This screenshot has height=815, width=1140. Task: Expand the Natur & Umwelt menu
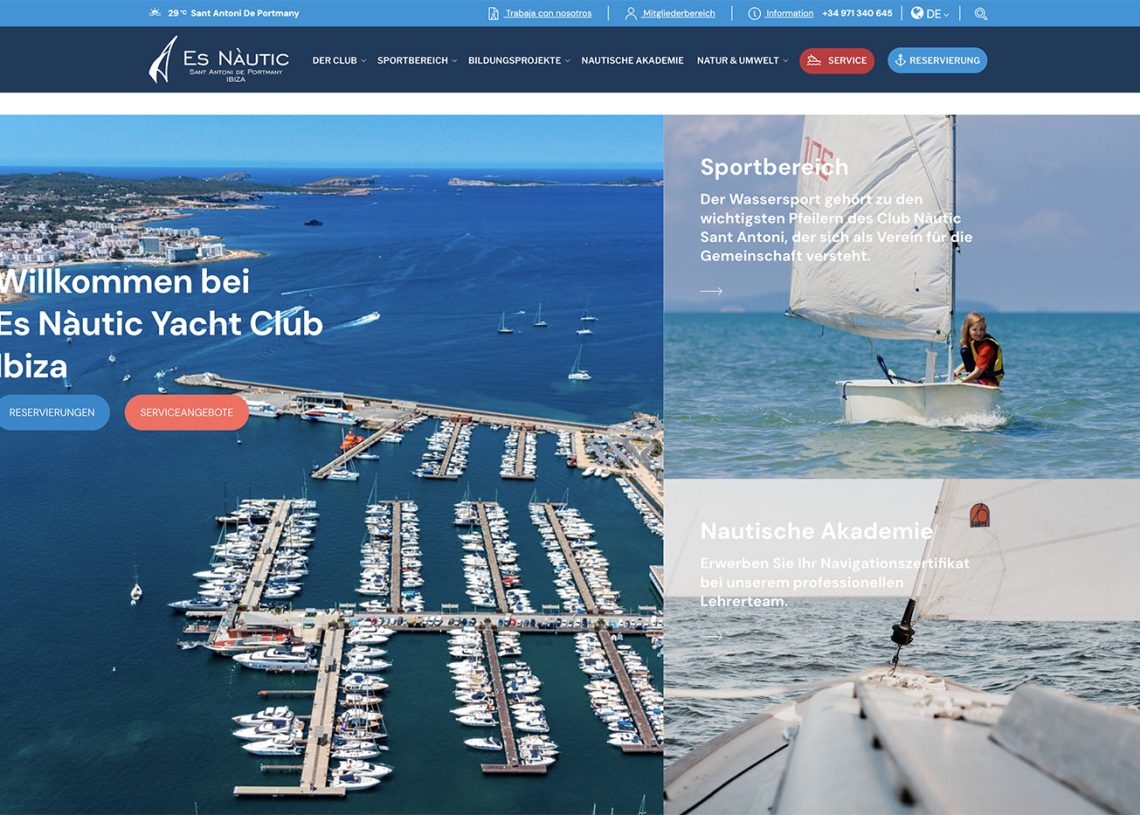(742, 60)
